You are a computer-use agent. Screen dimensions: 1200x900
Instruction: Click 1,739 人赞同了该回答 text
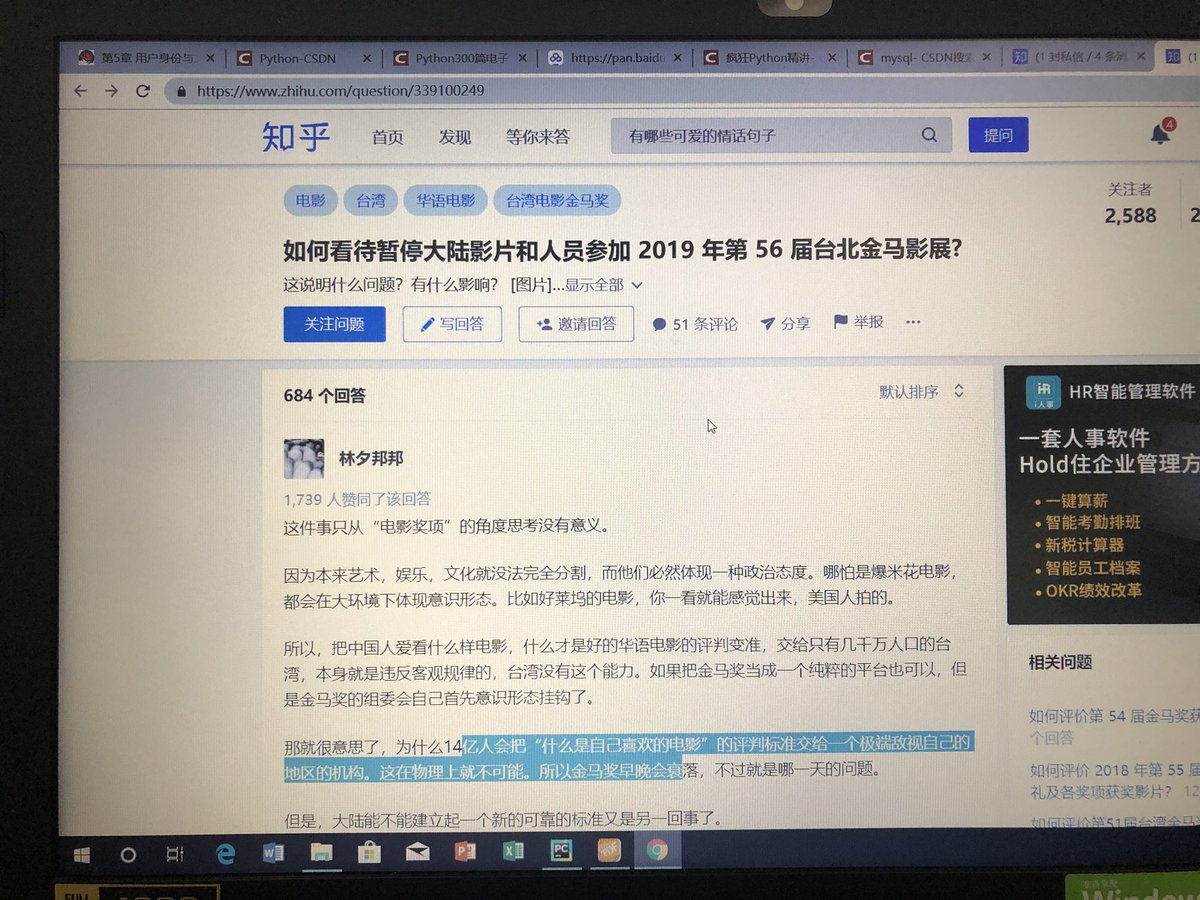tap(357, 498)
